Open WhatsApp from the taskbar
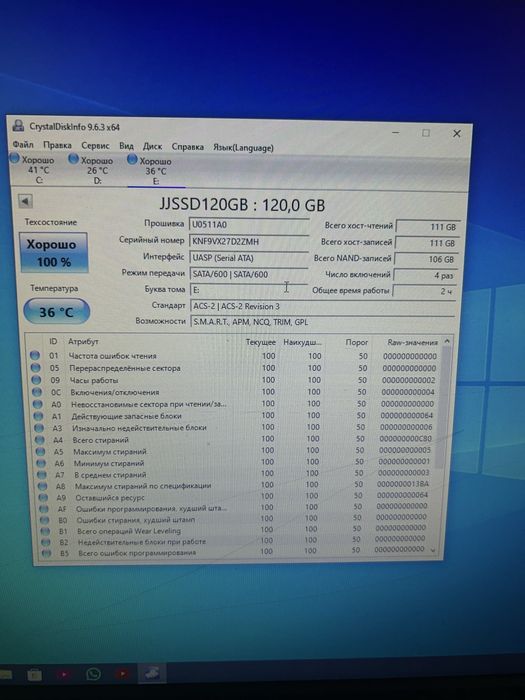Screen dimensions: 525x700 [93, 674]
